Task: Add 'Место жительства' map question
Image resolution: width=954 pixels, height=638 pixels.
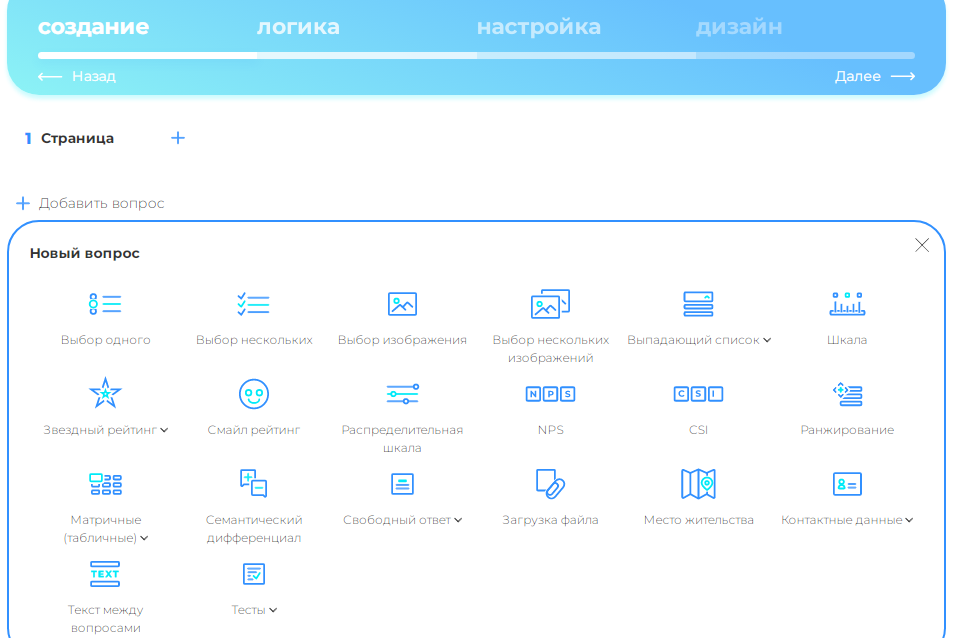Action: [698, 484]
